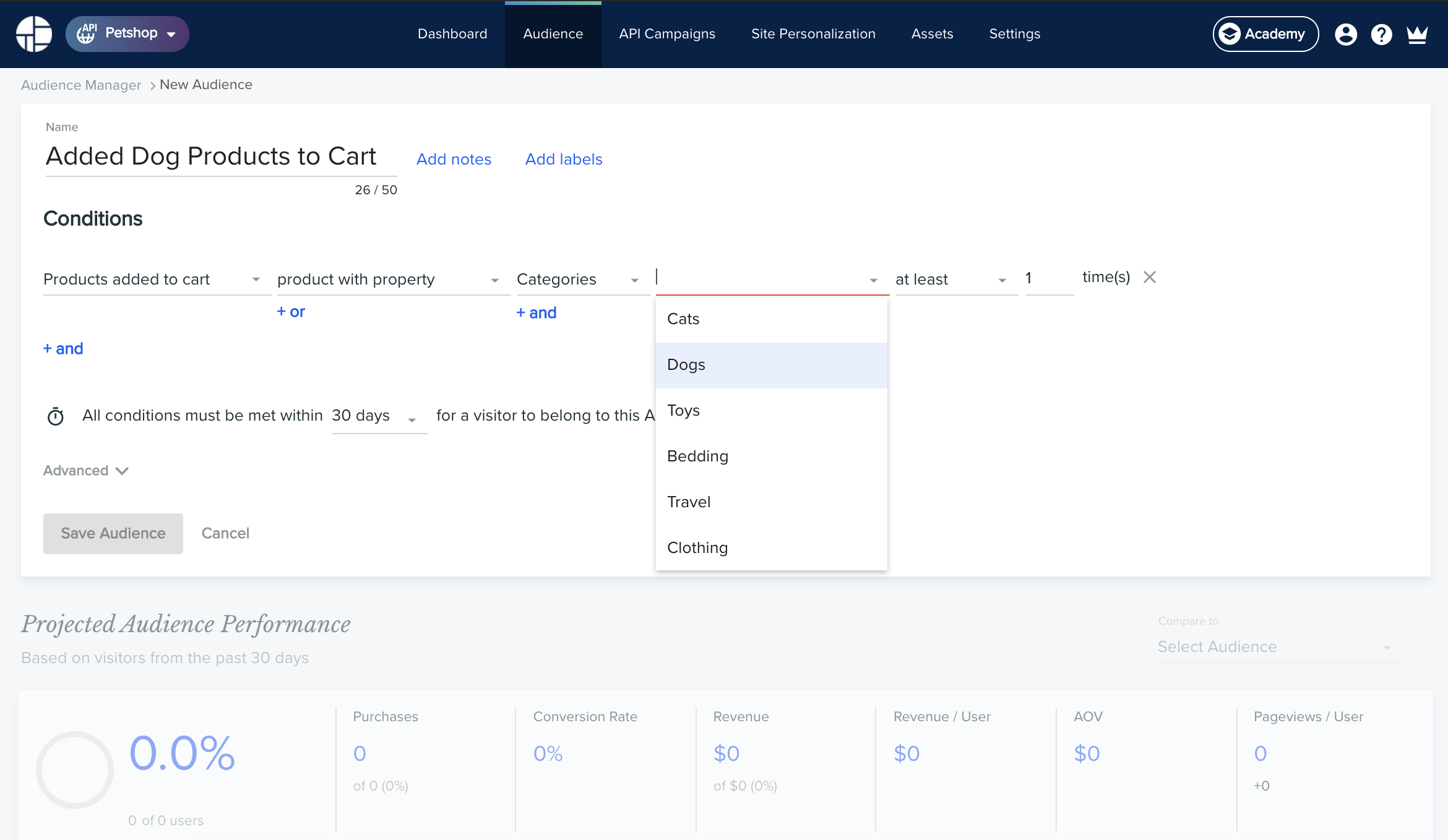Click the 0.0% audience share value
Screen dimensions: 1448x840
[182, 754]
